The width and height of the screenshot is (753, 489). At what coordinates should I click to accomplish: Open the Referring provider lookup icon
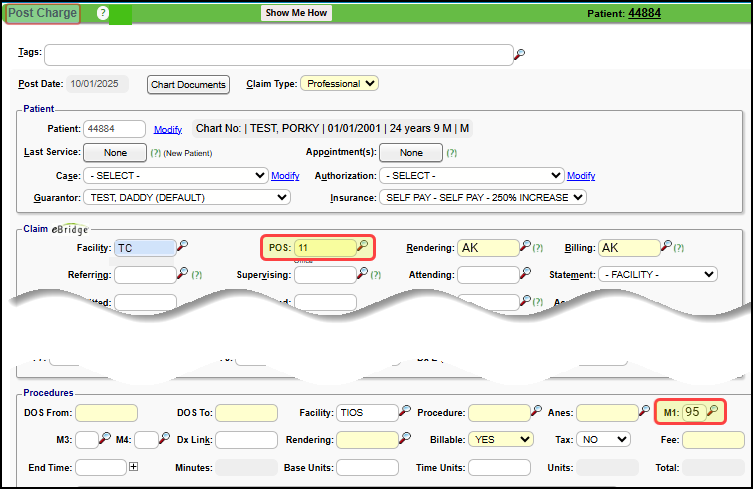click(x=182, y=273)
